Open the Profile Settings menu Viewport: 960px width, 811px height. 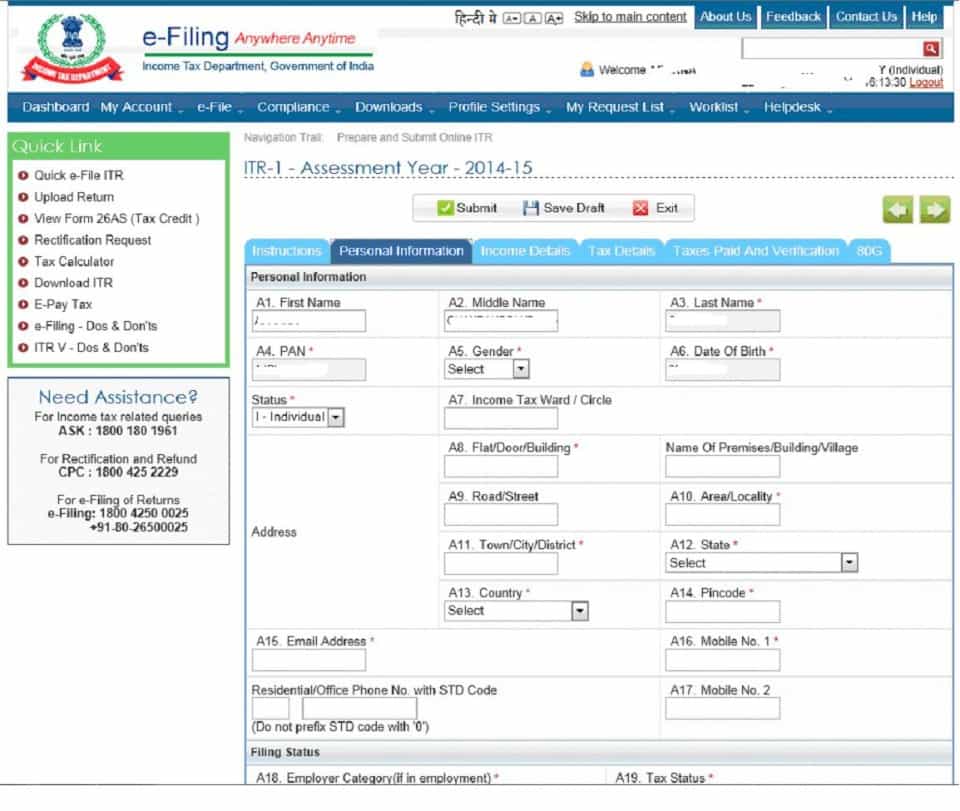pos(499,108)
